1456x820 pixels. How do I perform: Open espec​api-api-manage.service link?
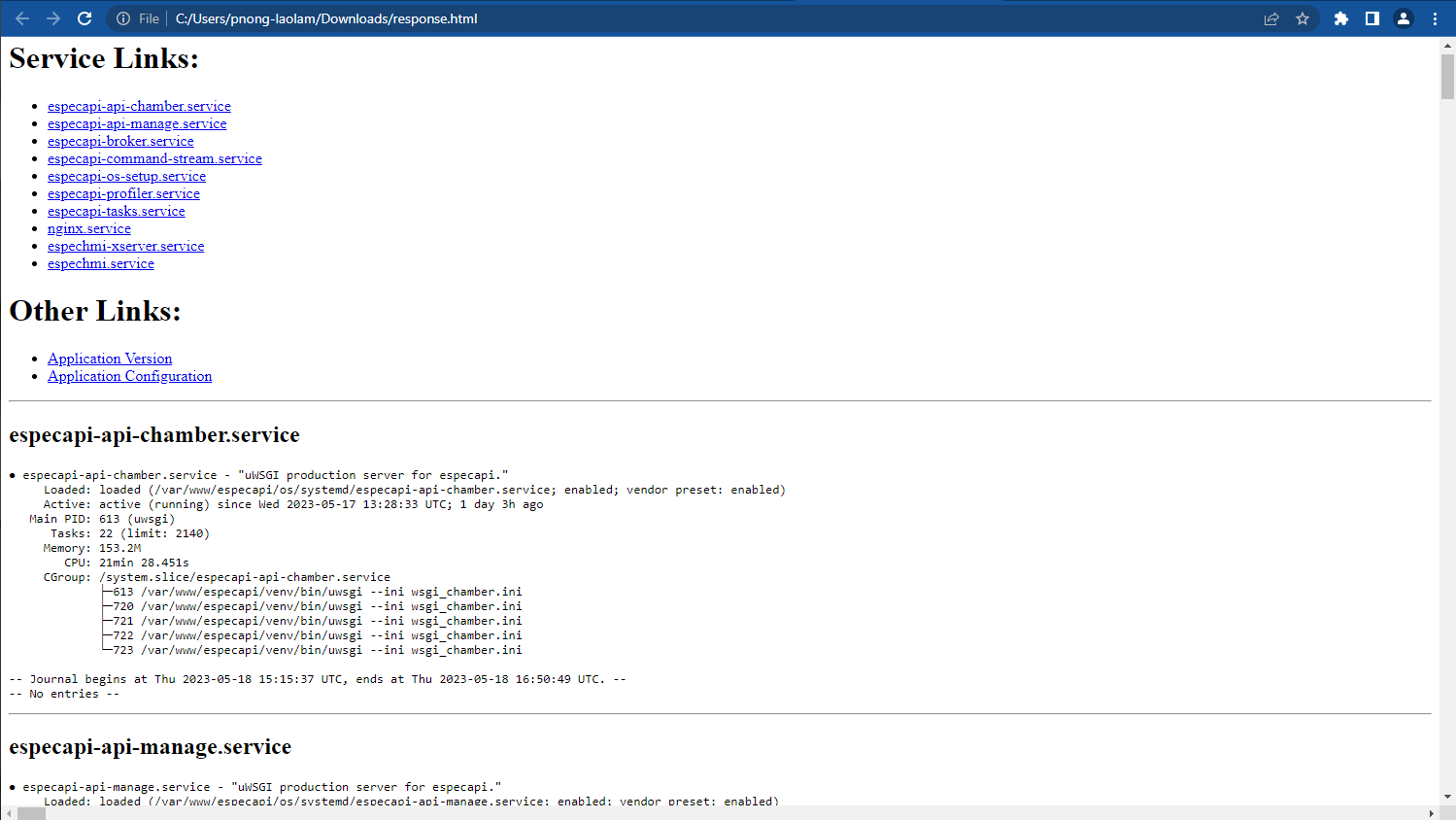[137, 123]
